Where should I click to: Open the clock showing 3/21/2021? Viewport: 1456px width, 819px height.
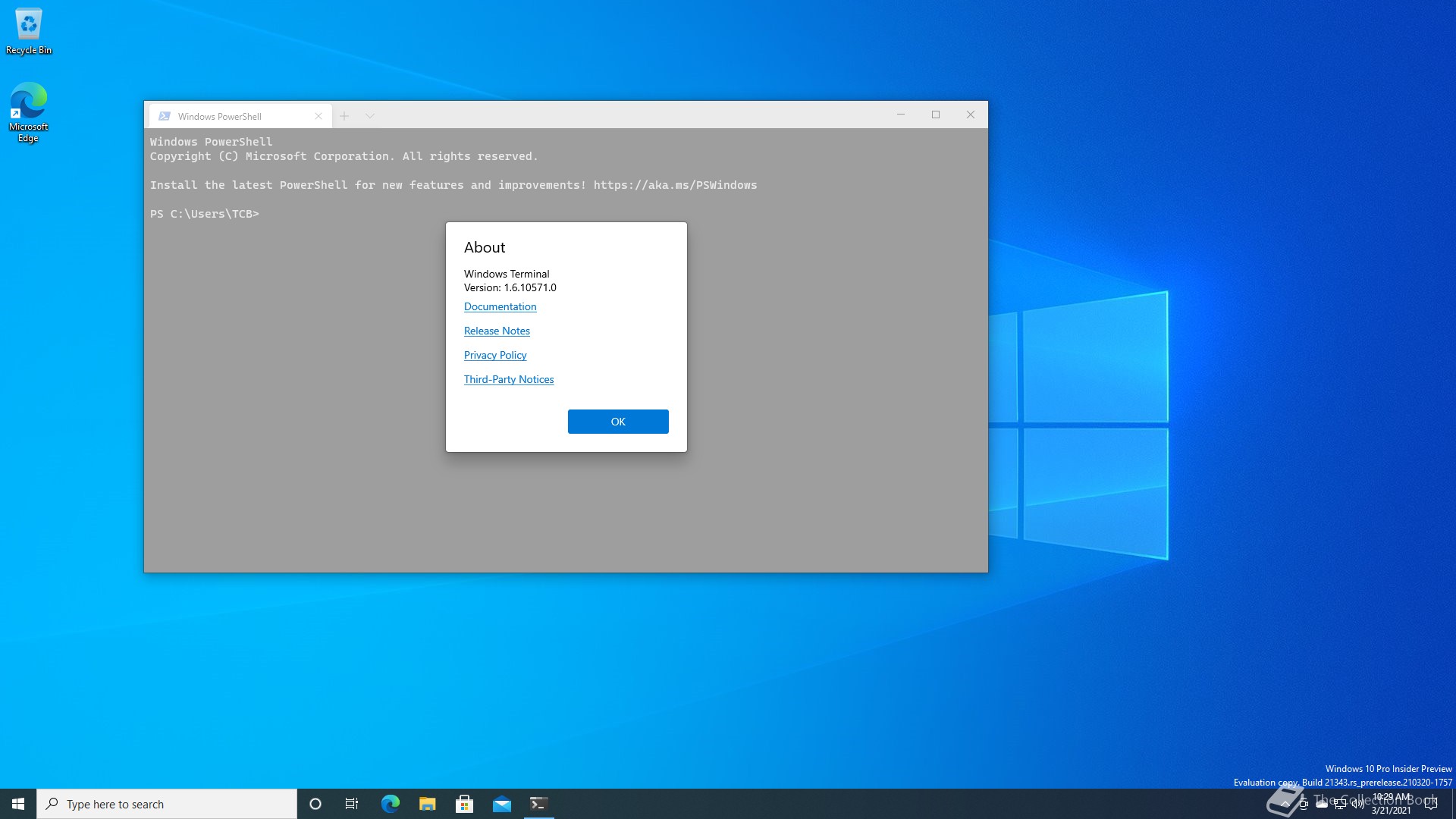click(x=1392, y=804)
